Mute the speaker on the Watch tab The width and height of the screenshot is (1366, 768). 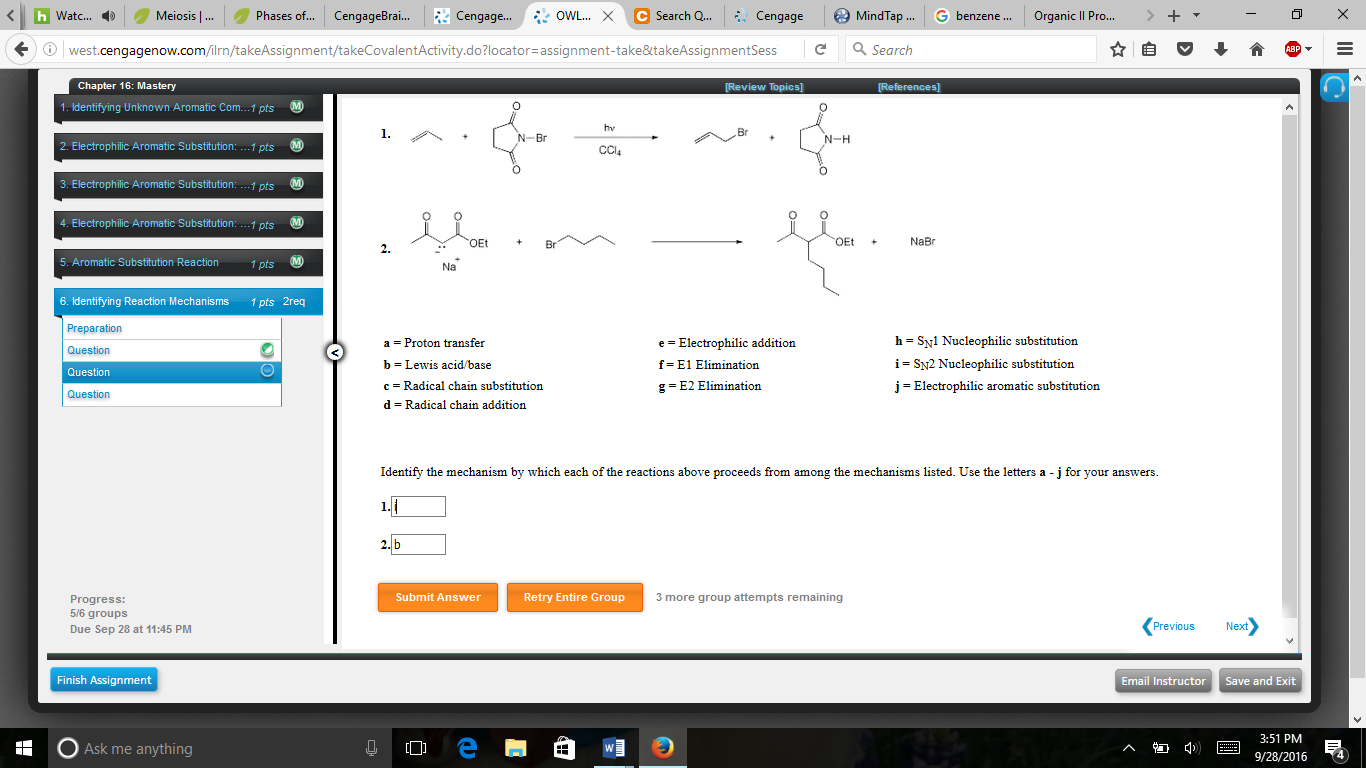(x=108, y=15)
